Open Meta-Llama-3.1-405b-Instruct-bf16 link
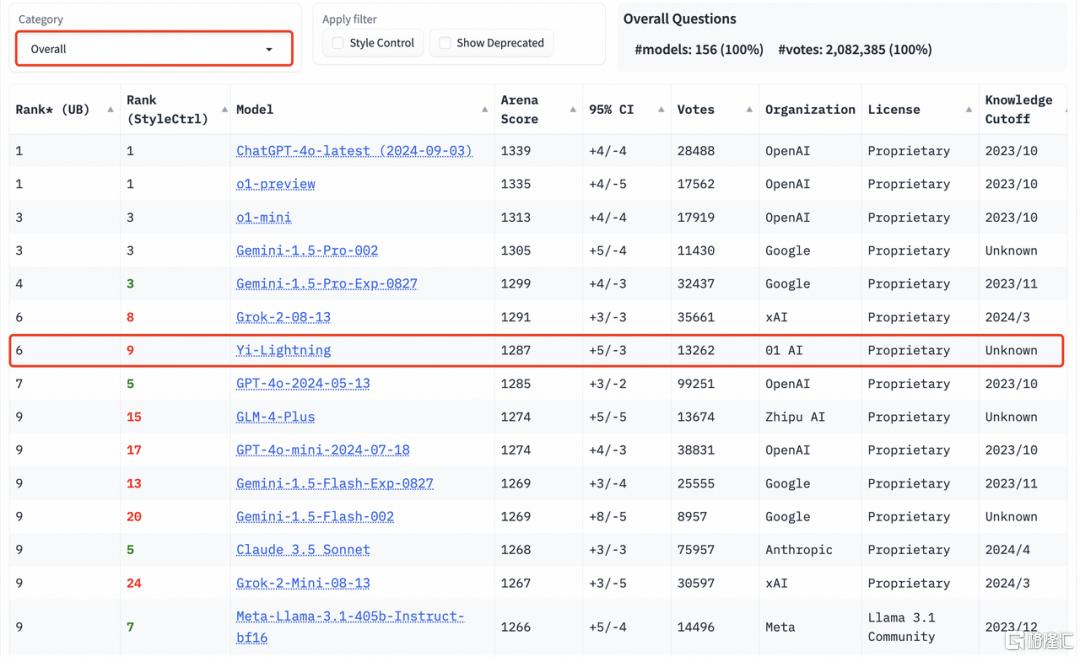This screenshot has width=1080, height=657. coord(350,627)
